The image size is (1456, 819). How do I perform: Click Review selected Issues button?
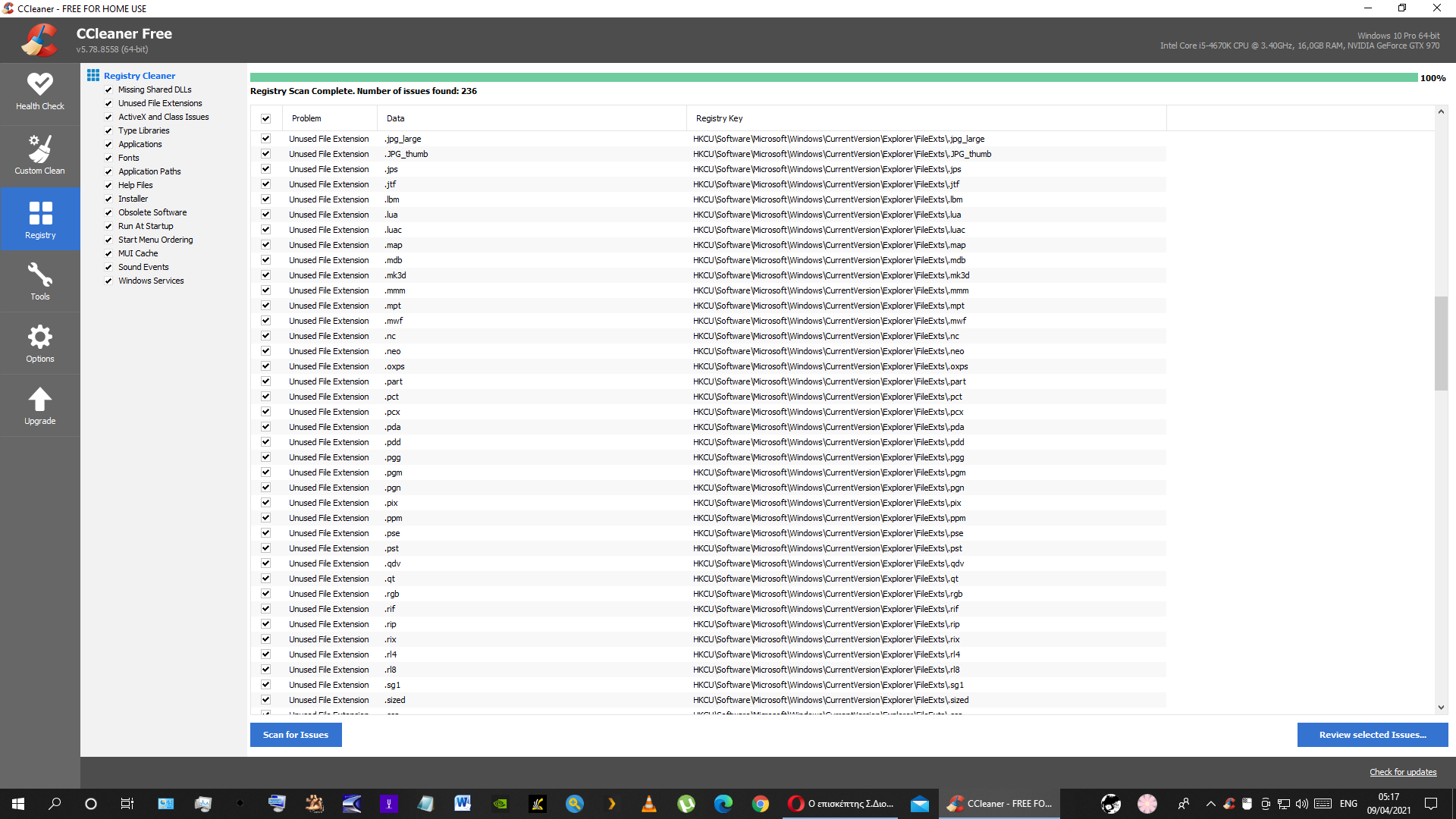(x=1373, y=735)
